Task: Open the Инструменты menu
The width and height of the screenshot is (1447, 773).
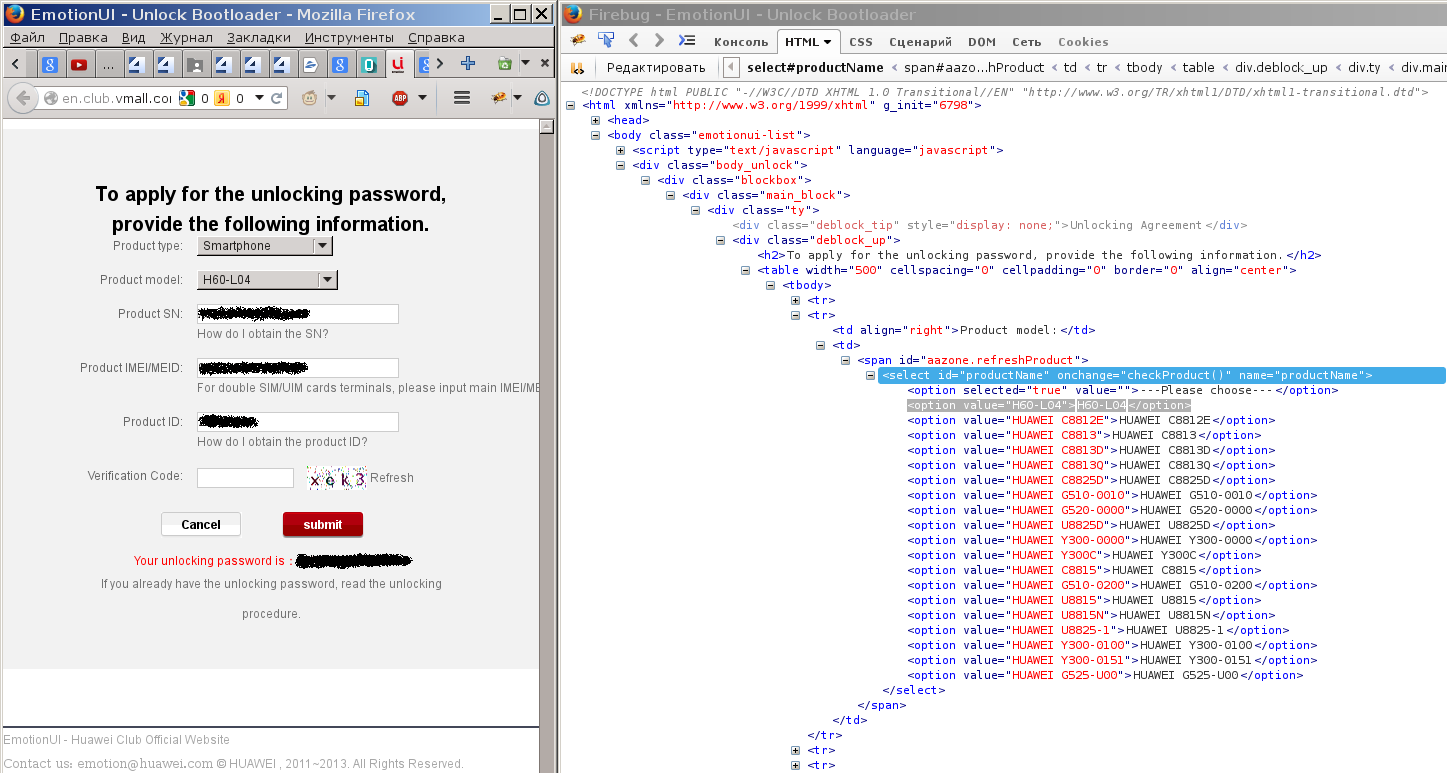Action: [349, 37]
